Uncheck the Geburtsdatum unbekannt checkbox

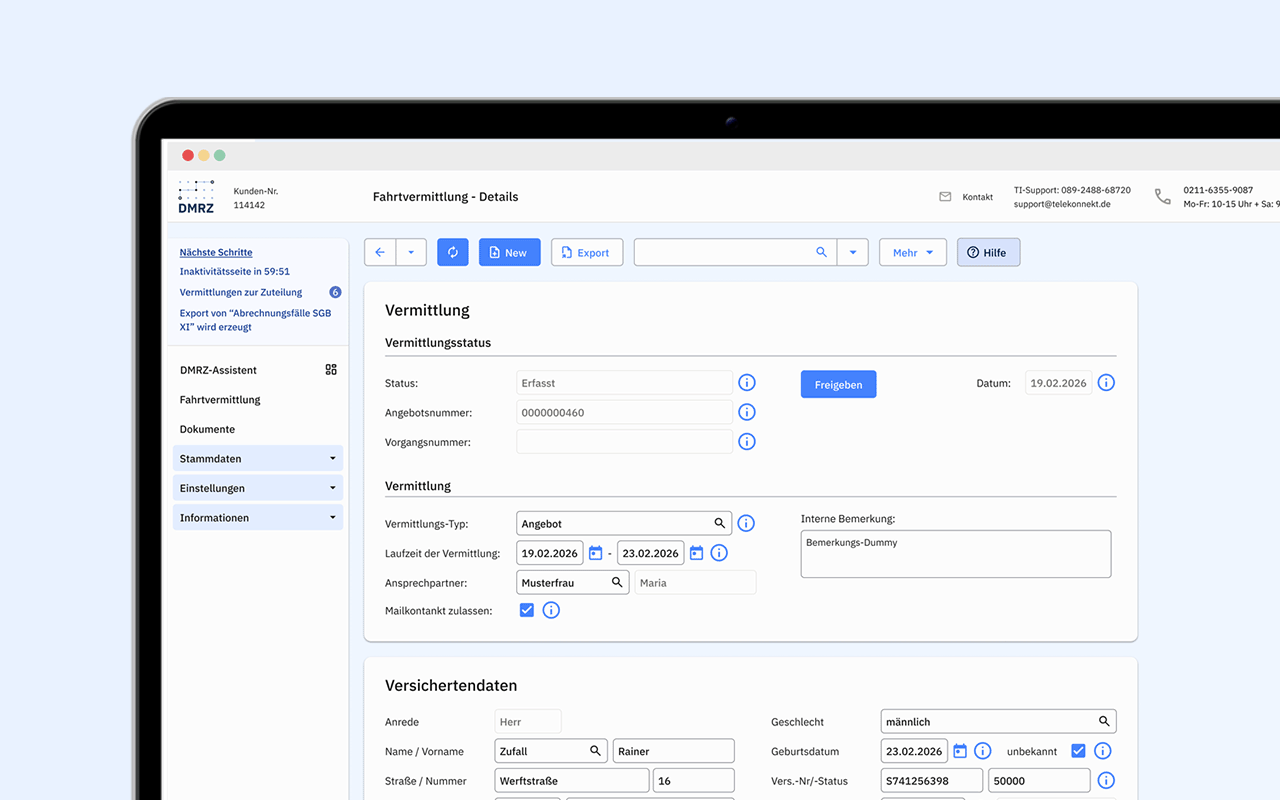coord(1077,751)
